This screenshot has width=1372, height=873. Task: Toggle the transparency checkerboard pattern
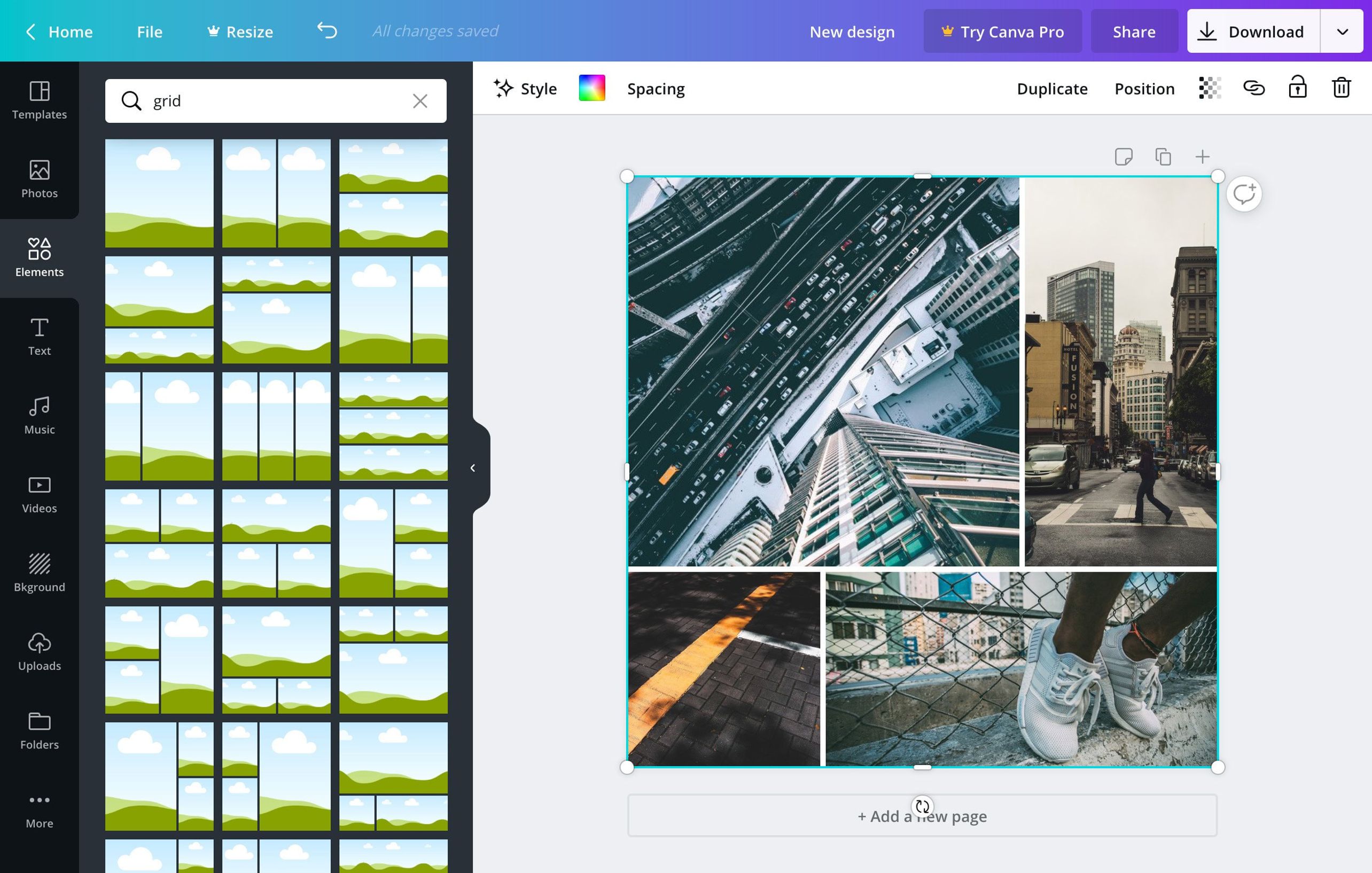tap(1210, 88)
